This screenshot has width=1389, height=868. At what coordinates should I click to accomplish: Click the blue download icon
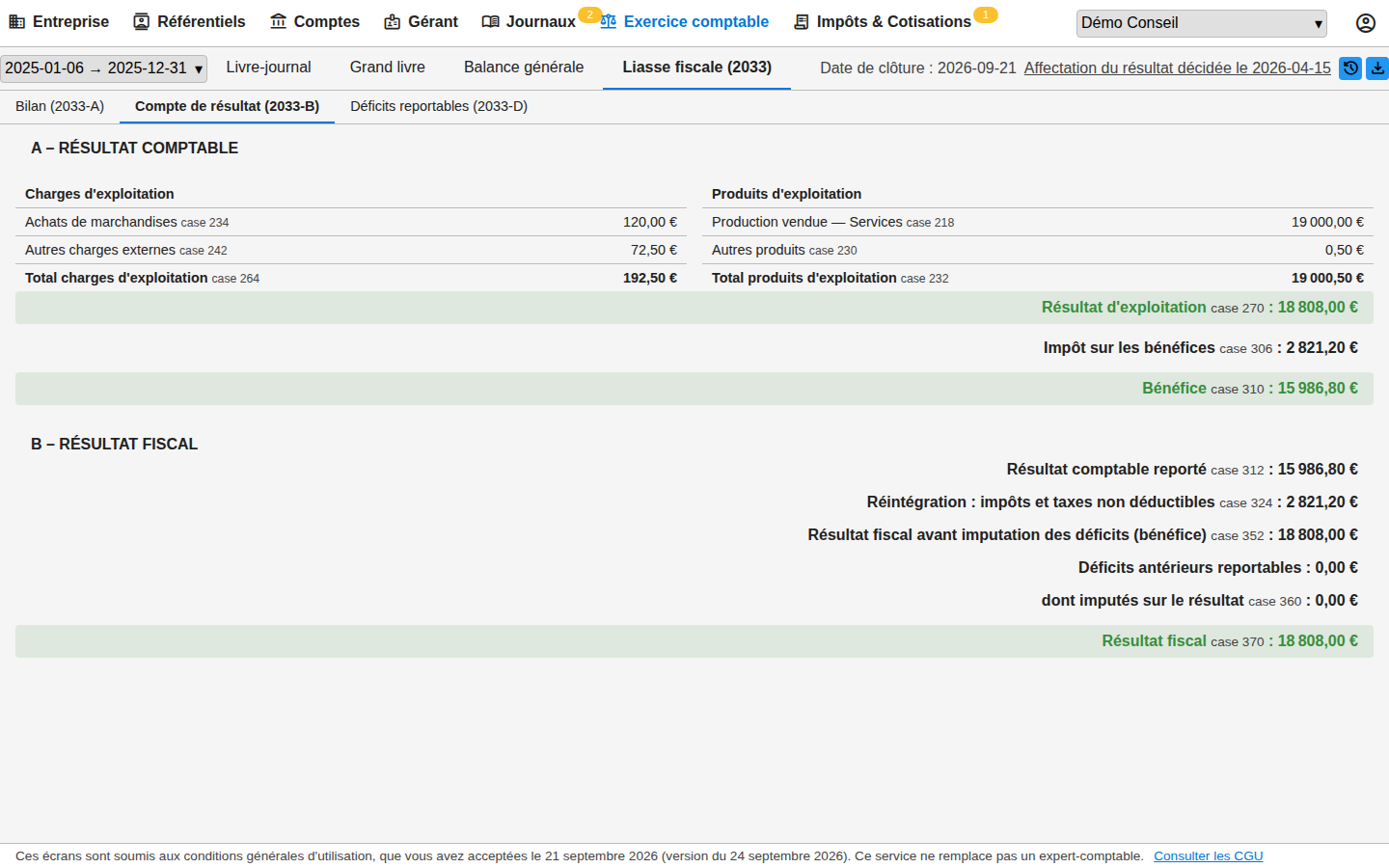click(x=1377, y=68)
